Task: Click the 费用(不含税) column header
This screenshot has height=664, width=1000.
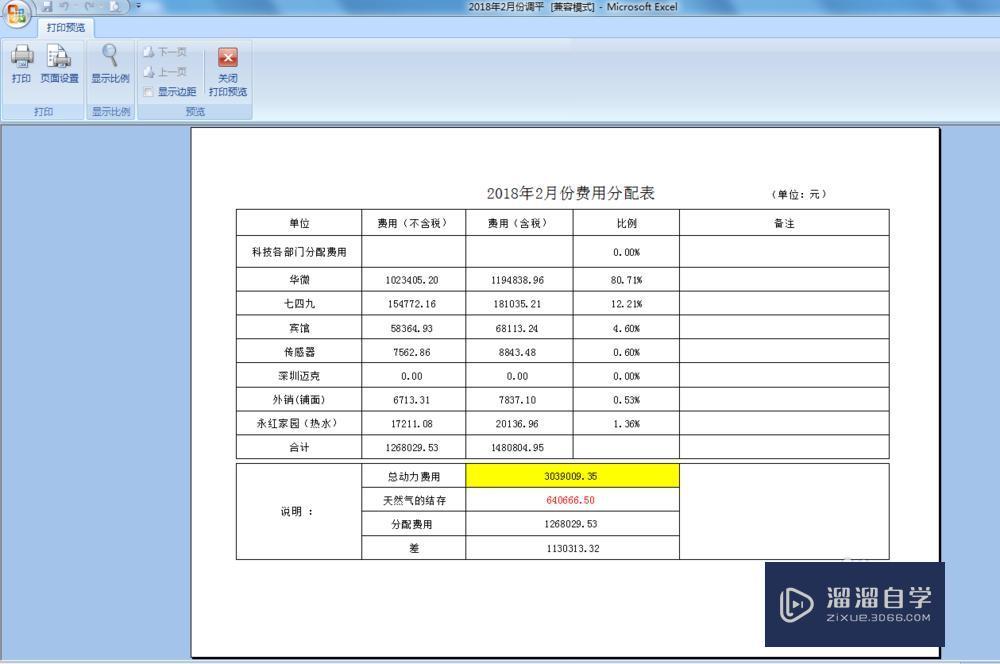Action: point(413,223)
